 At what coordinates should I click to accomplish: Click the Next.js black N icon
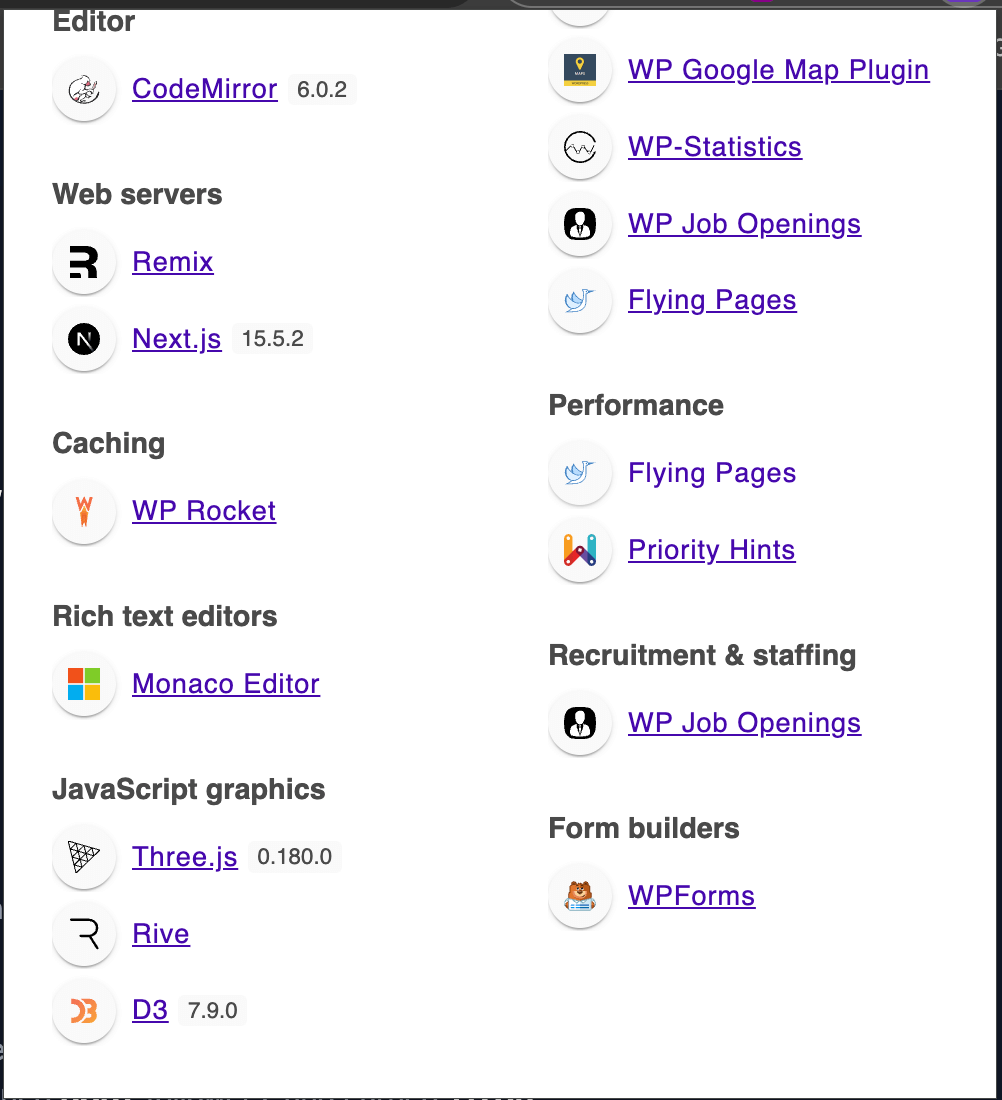84,340
